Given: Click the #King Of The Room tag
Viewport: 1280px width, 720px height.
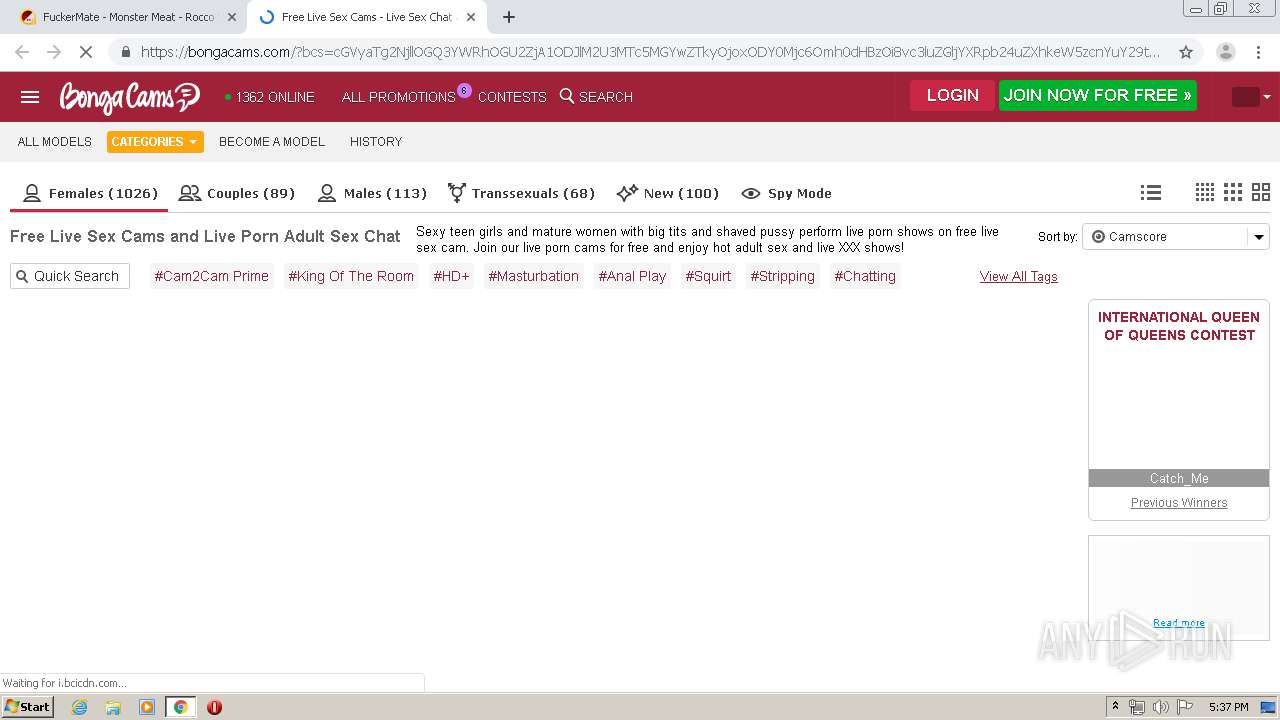Looking at the screenshot, I should click(351, 276).
